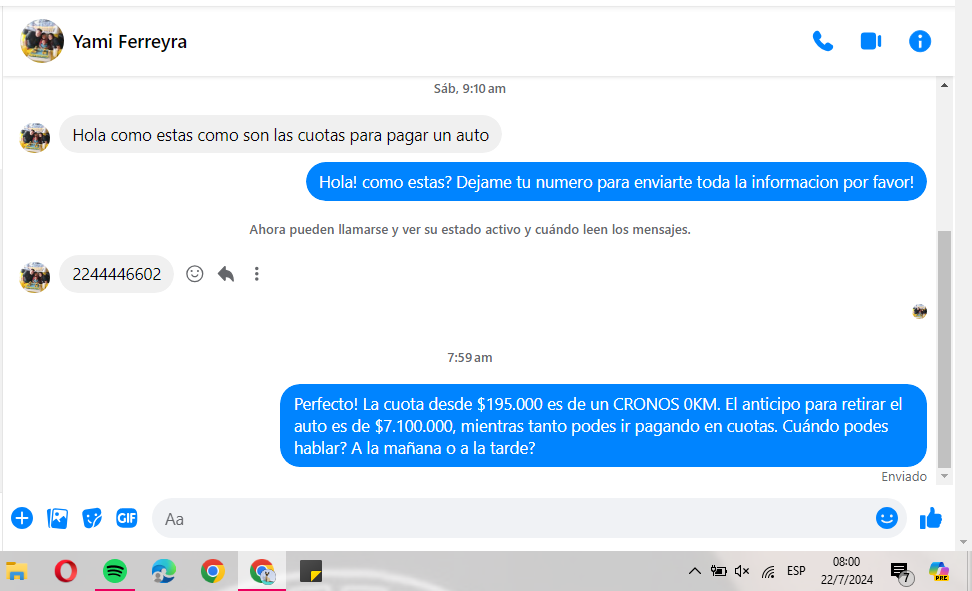The height and width of the screenshot is (591, 972).
Task: React with emoji to phone number message
Action: click(x=195, y=274)
